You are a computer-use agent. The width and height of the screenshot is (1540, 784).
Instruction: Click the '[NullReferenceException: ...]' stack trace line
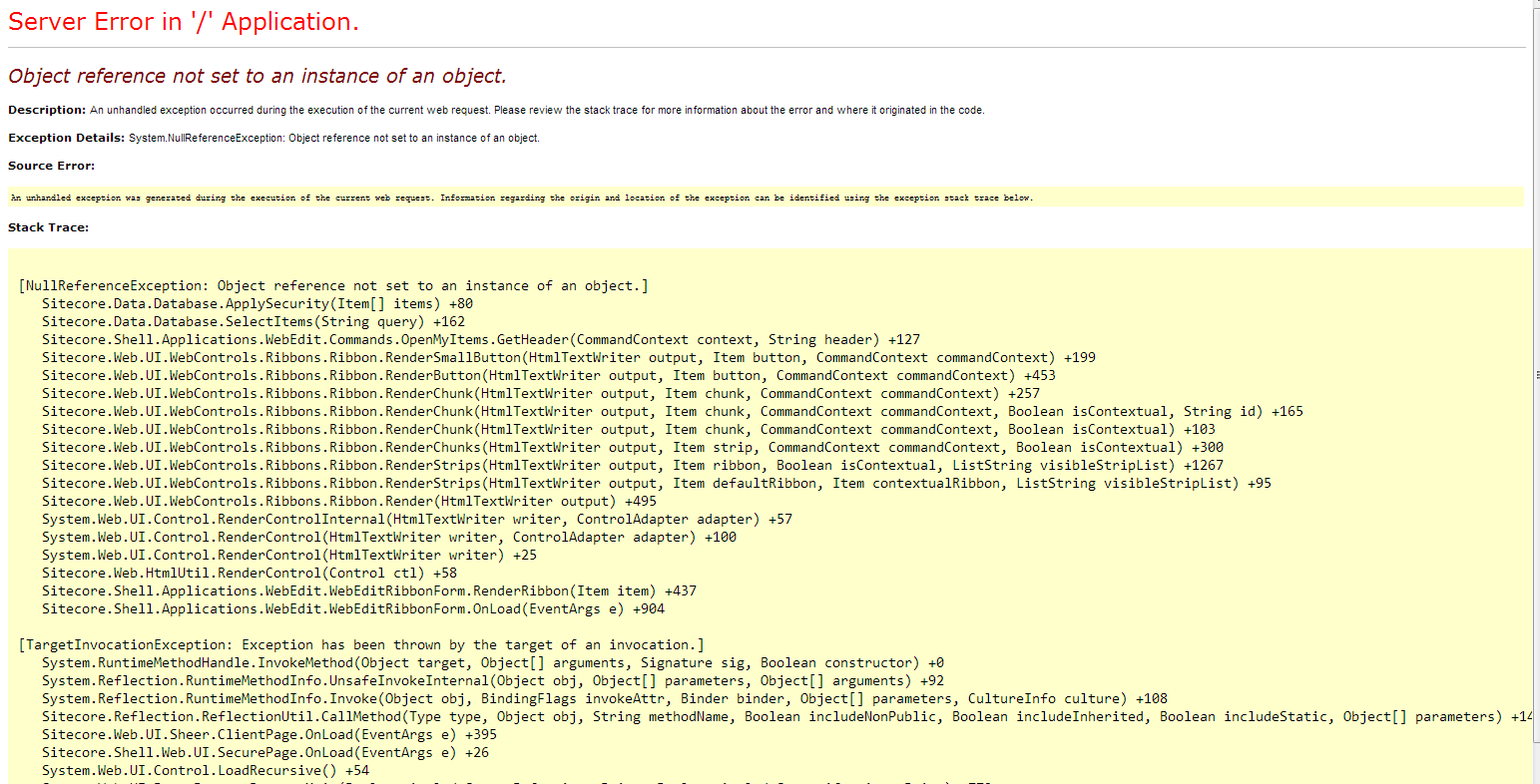(x=333, y=285)
